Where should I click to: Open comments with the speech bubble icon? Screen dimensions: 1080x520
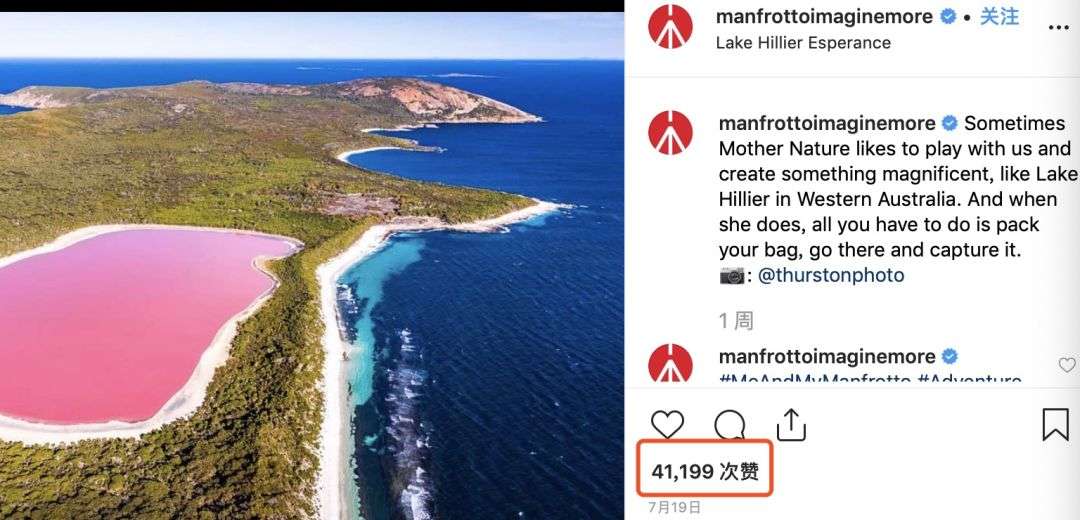click(x=729, y=425)
